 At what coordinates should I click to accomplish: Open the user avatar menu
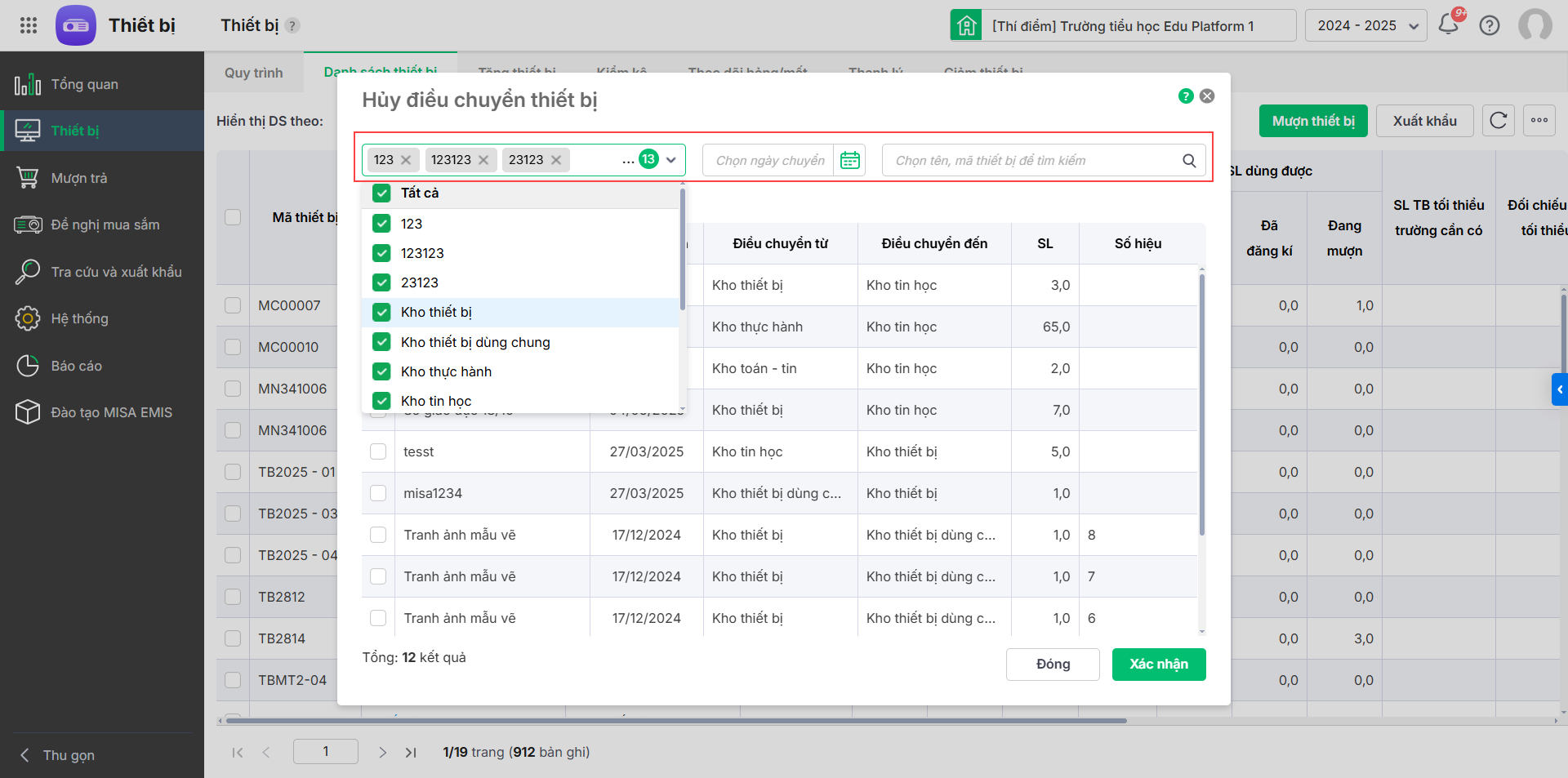coord(1535,25)
